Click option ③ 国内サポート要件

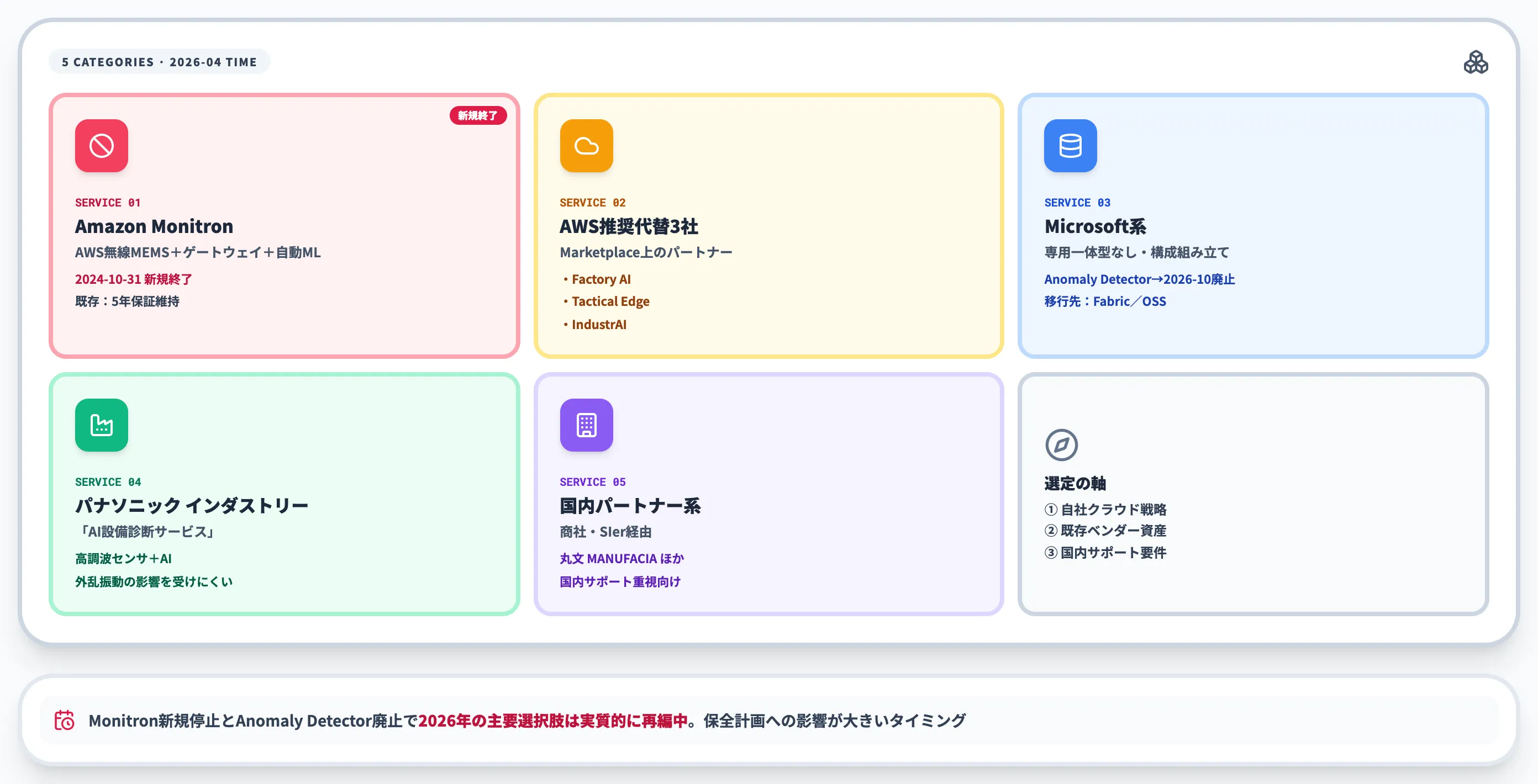point(1105,553)
